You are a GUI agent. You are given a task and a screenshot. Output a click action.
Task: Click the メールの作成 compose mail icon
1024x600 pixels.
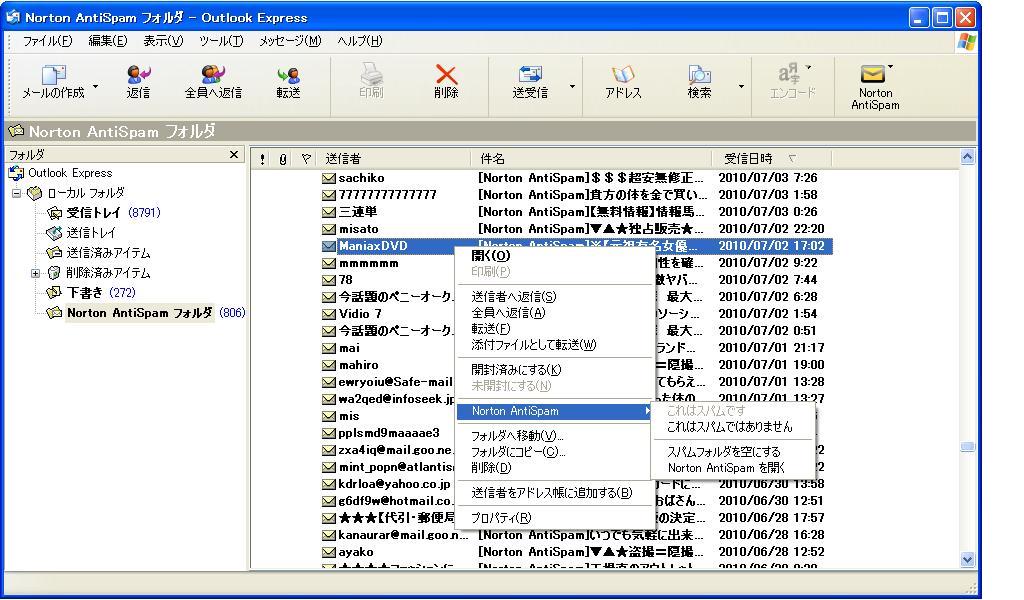(53, 74)
